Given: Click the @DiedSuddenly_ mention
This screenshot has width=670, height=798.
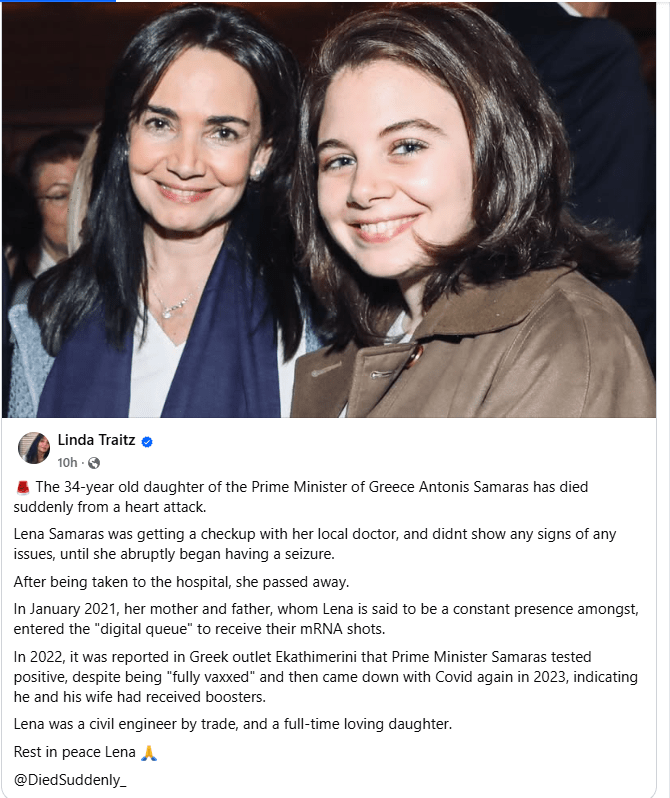Looking at the screenshot, I should pos(70,780).
